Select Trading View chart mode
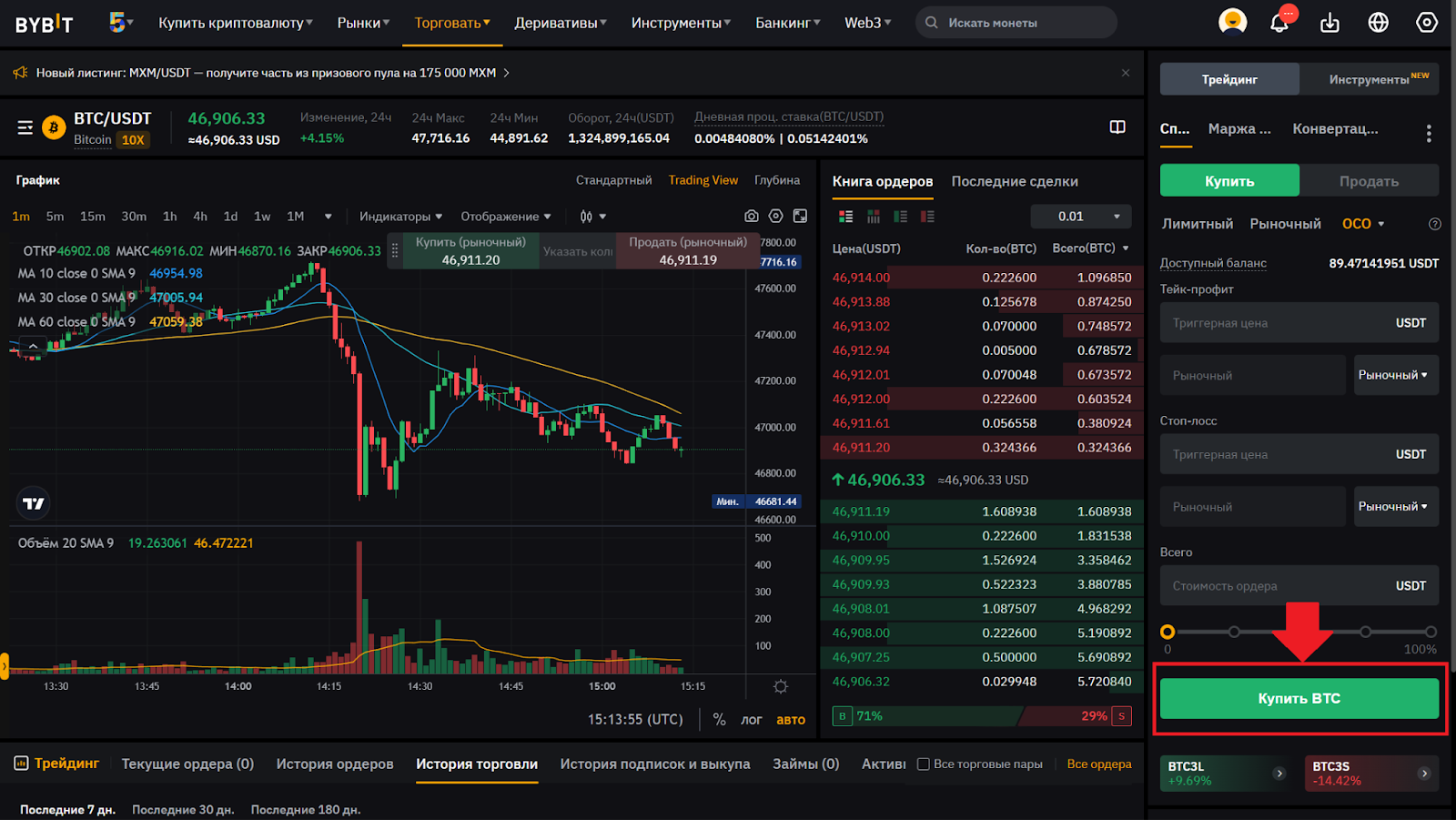 (x=703, y=180)
